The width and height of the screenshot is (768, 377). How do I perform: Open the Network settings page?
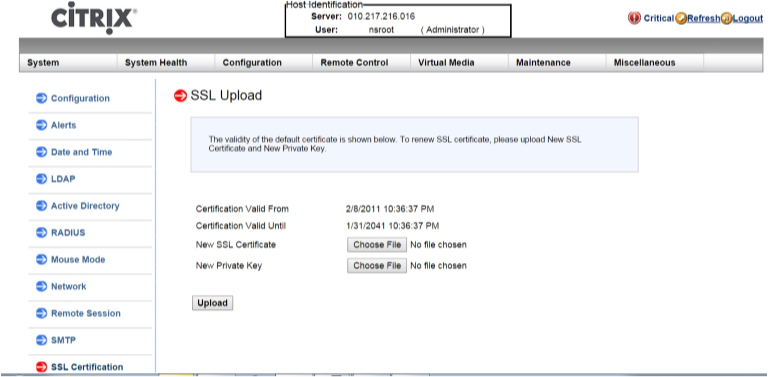(69, 286)
